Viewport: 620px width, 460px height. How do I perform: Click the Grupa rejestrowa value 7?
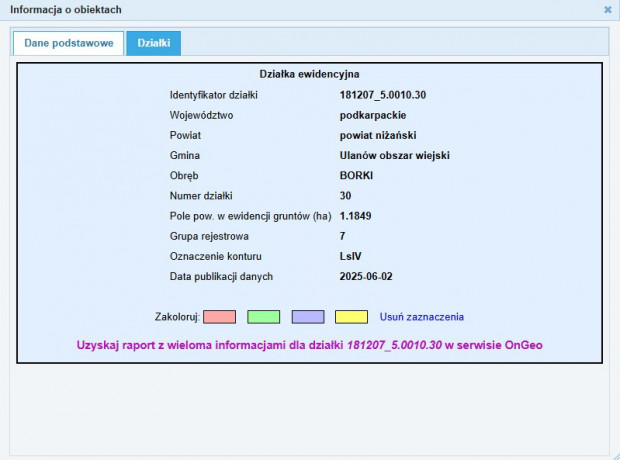click(x=343, y=236)
